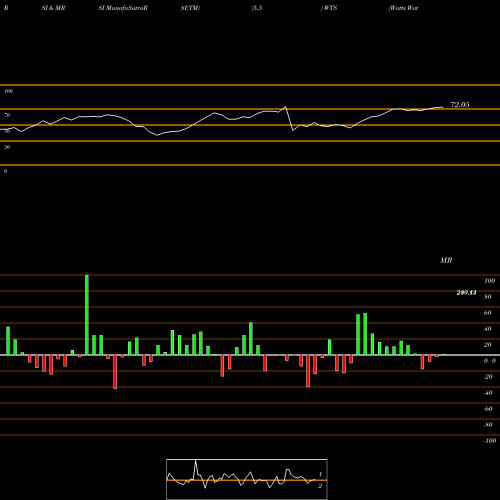The image size is (500, 500).
Task: Click the MR axis label 60
Action: pos(488,313)
